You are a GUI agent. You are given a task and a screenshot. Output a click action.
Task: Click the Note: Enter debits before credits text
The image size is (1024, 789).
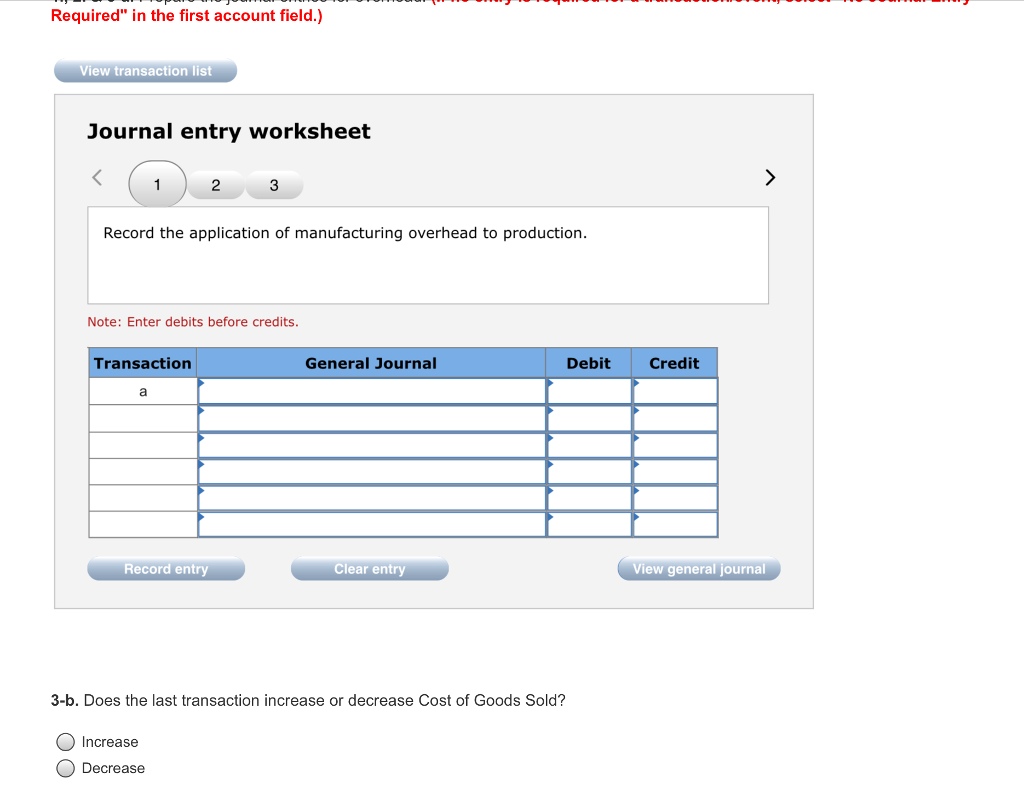click(193, 322)
